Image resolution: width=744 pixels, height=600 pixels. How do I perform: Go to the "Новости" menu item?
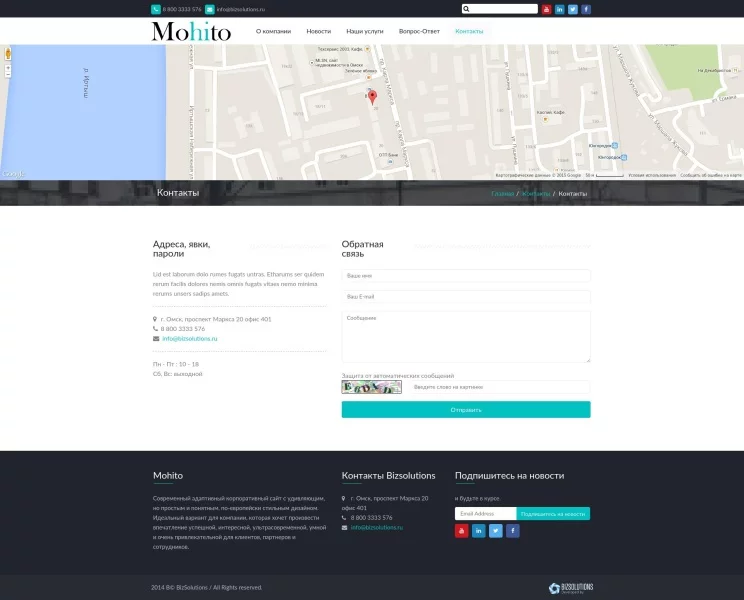tap(319, 31)
